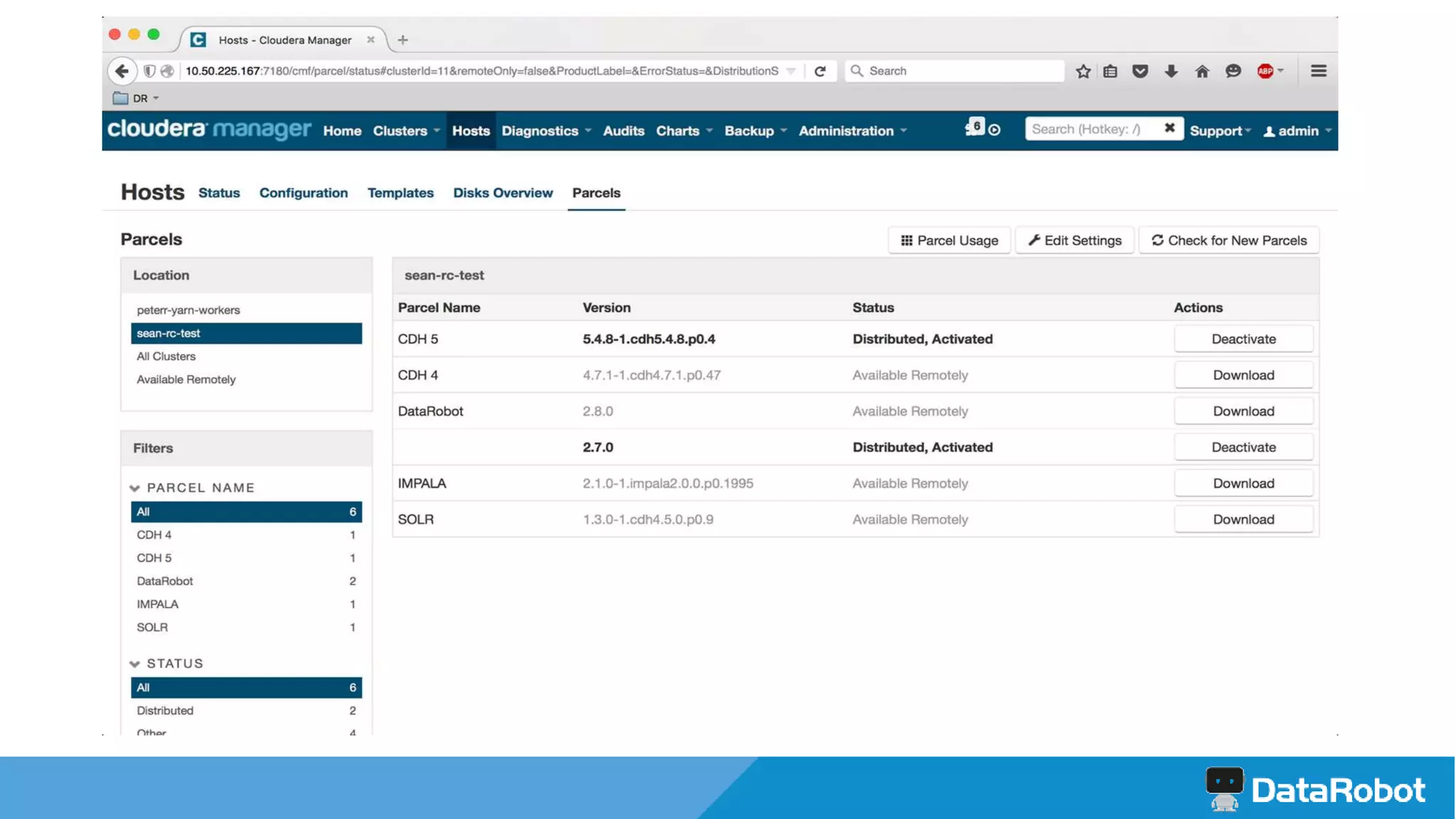Download the DataRobot 2.8.0 parcel

coord(1243,411)
